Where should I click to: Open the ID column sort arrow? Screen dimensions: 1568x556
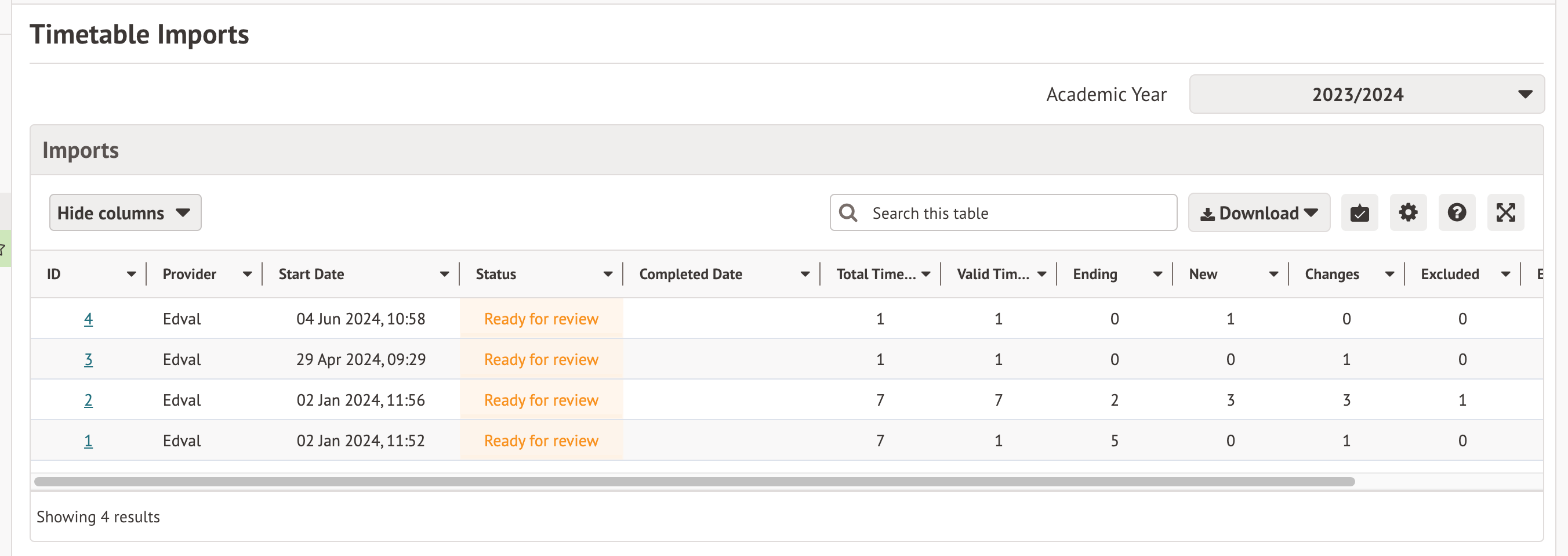(x=131, y=274)
